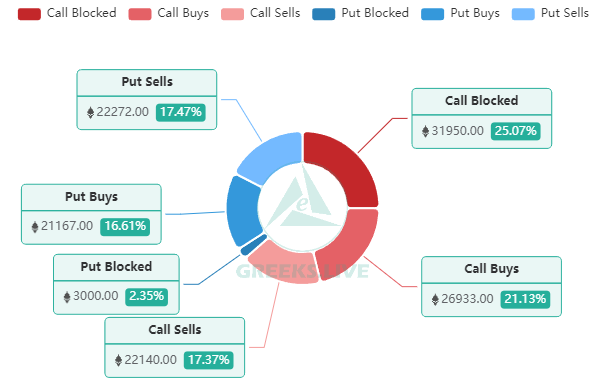Select the thin Put Blocked donut slice
599x384 pixels.
[x=253, y=245]
